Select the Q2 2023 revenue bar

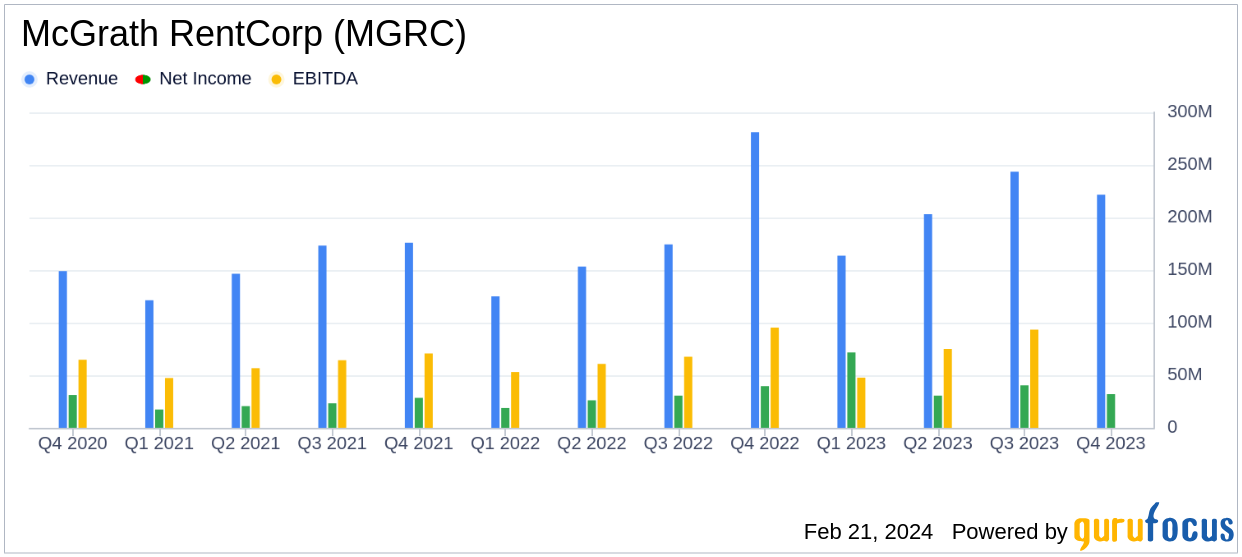[x=928, y=321]
